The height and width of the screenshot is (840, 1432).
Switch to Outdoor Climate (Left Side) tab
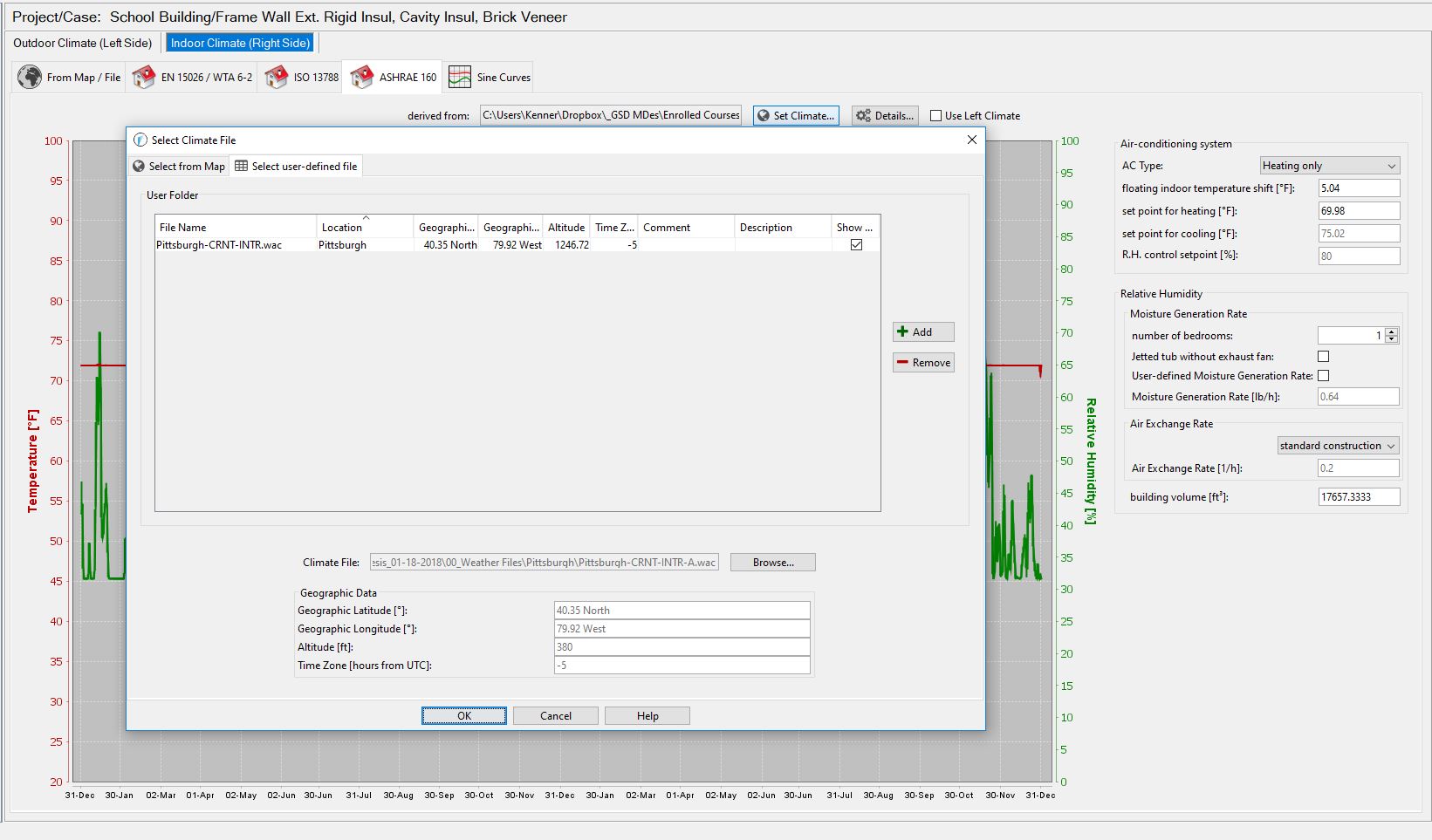coord(83,43)
